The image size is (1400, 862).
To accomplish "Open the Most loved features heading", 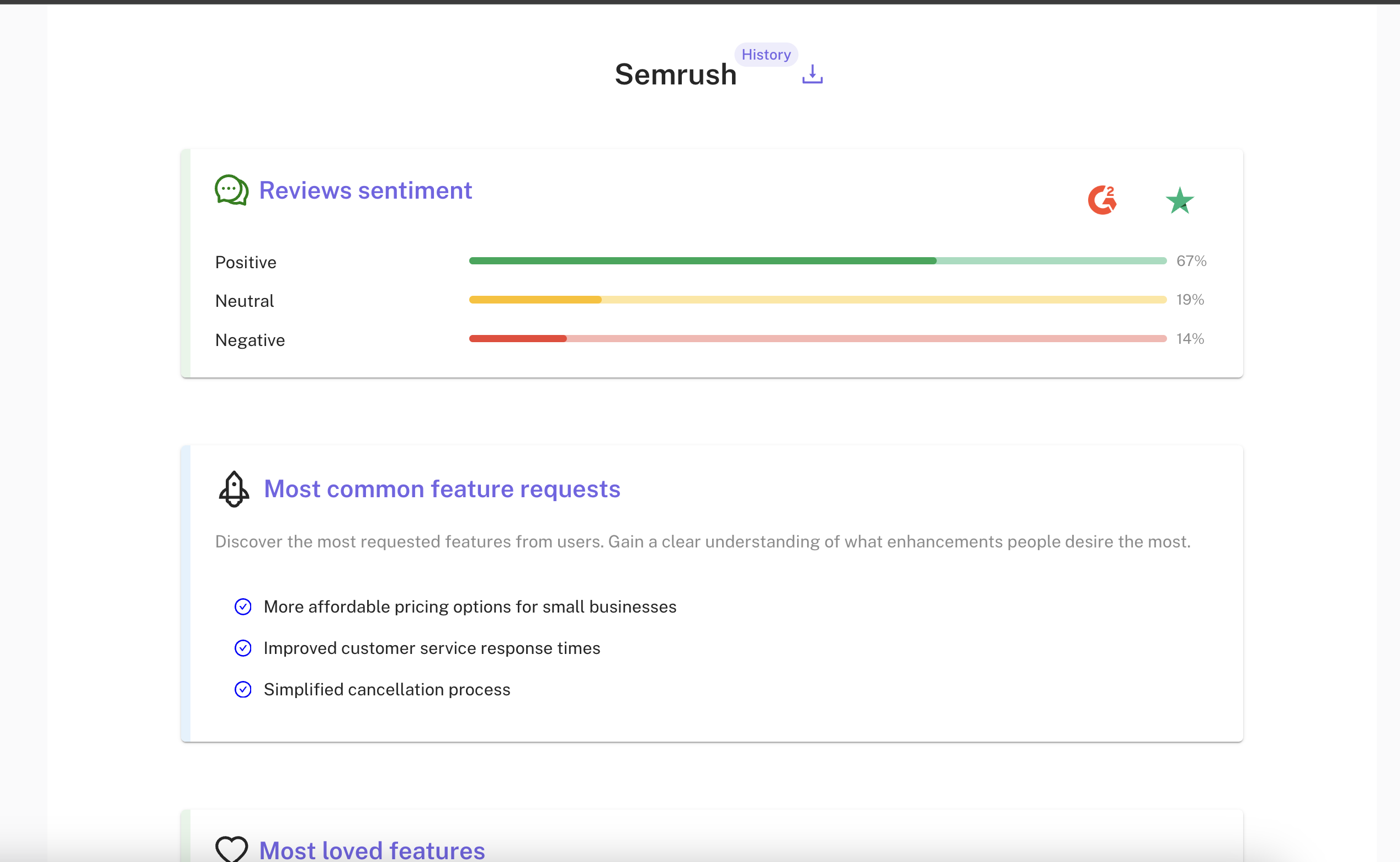I will pos(372,849).
